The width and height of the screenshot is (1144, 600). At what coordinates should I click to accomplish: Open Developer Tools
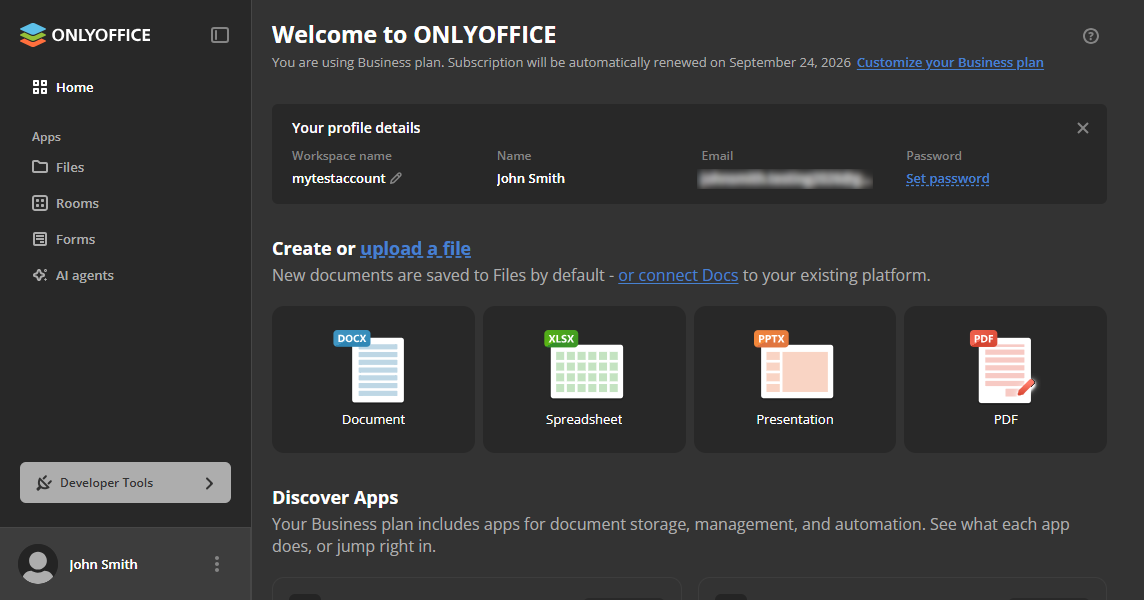click(x=125, y=482)
